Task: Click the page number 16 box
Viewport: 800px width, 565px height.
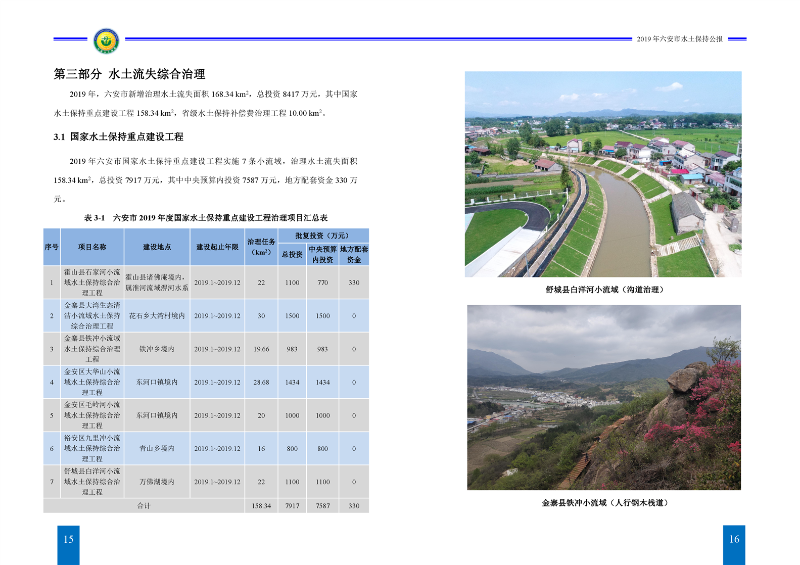Action: tap(734, 540)
